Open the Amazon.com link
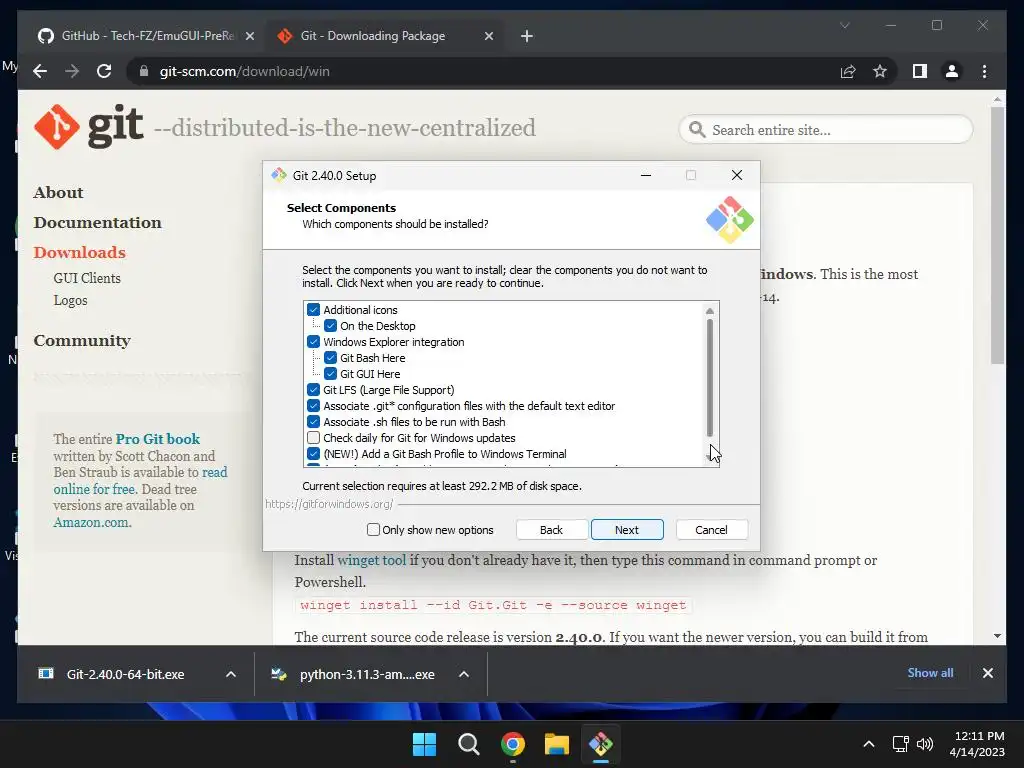 tap(91, 522)
